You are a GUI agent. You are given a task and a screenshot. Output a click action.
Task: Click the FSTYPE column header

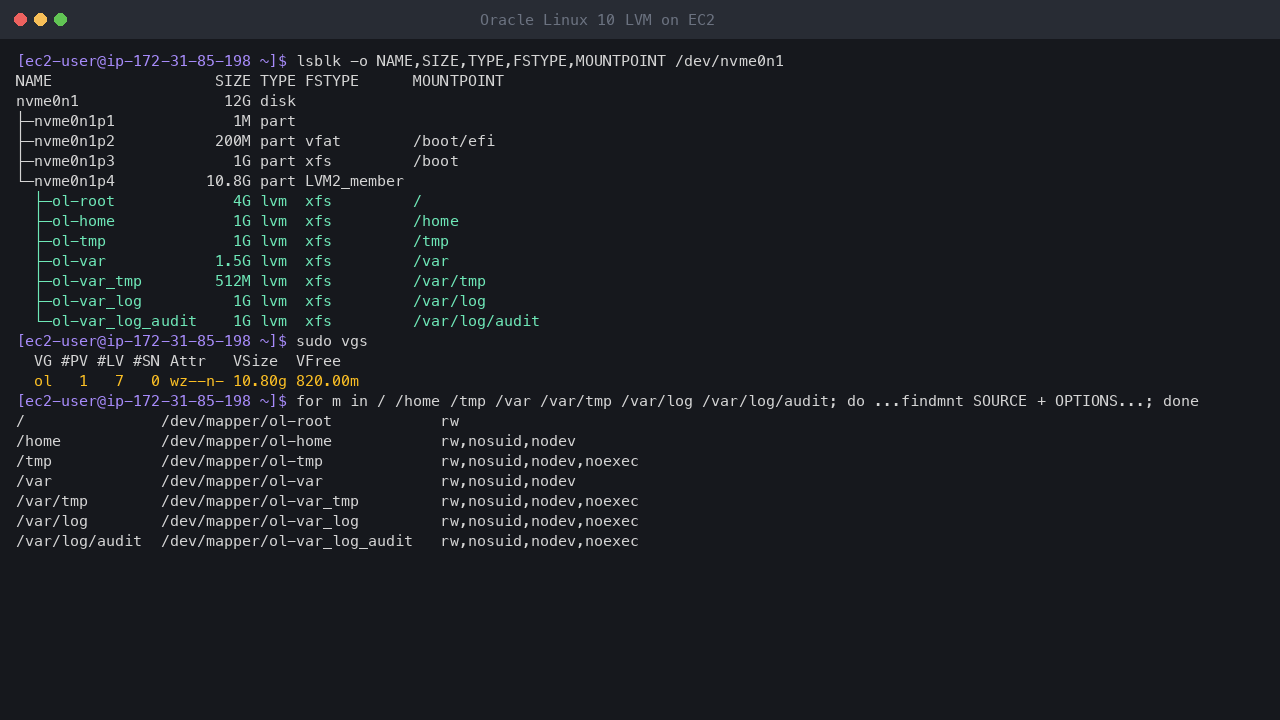(332, 81)
